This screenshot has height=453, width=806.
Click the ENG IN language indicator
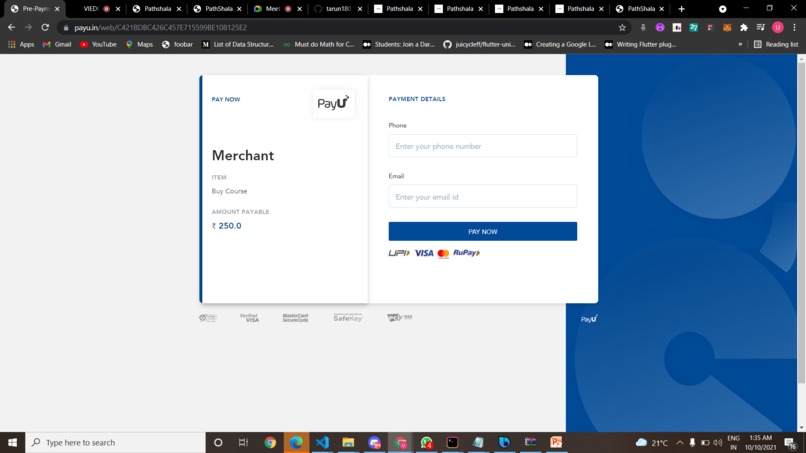point(734,442)
